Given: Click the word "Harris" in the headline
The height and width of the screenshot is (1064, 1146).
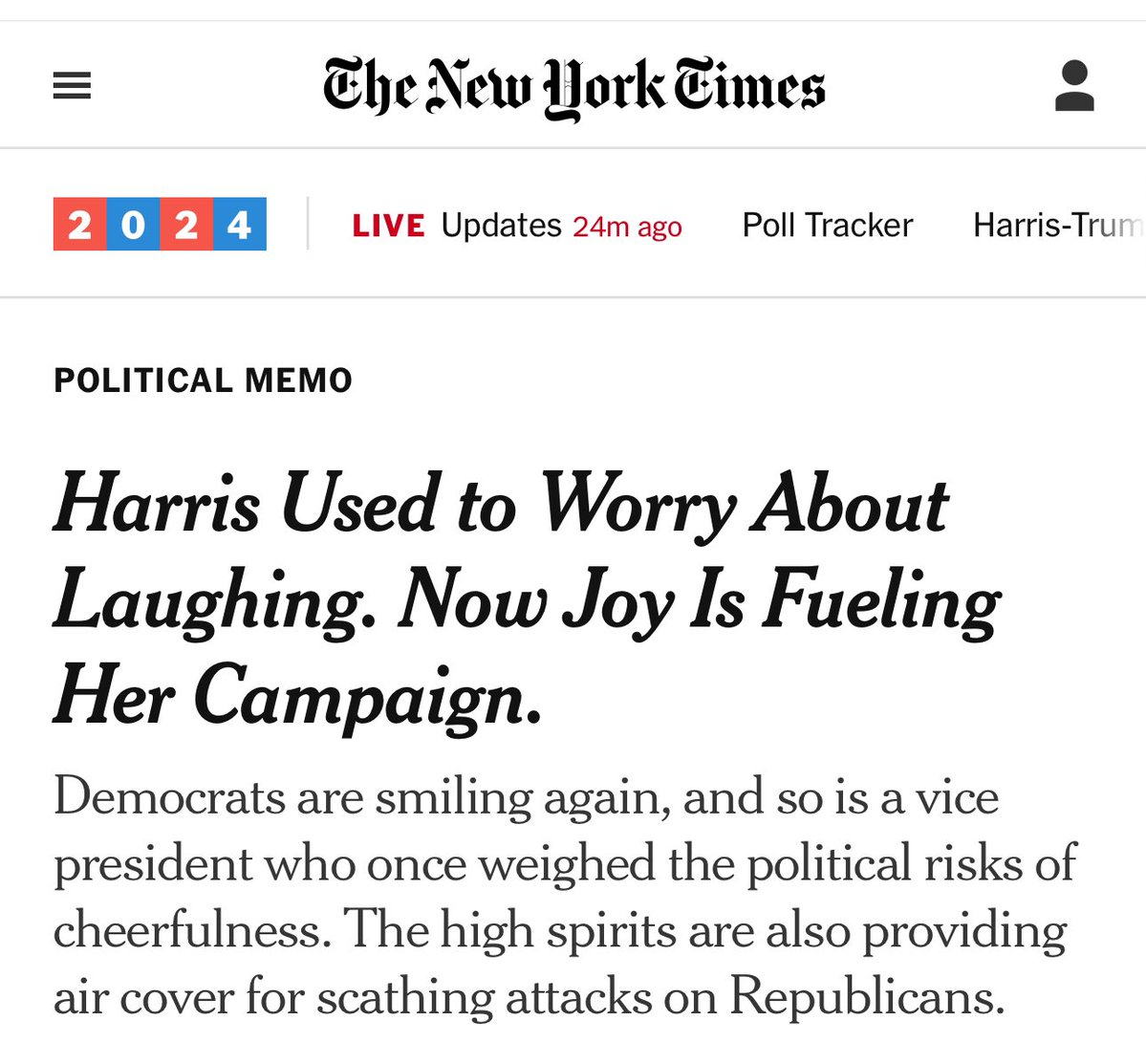Looking at the screenshot, I should 157,504.
